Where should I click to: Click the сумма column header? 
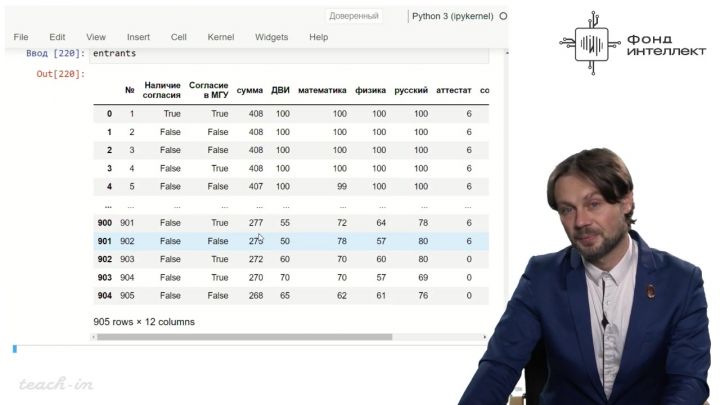[x=250, y=91]
